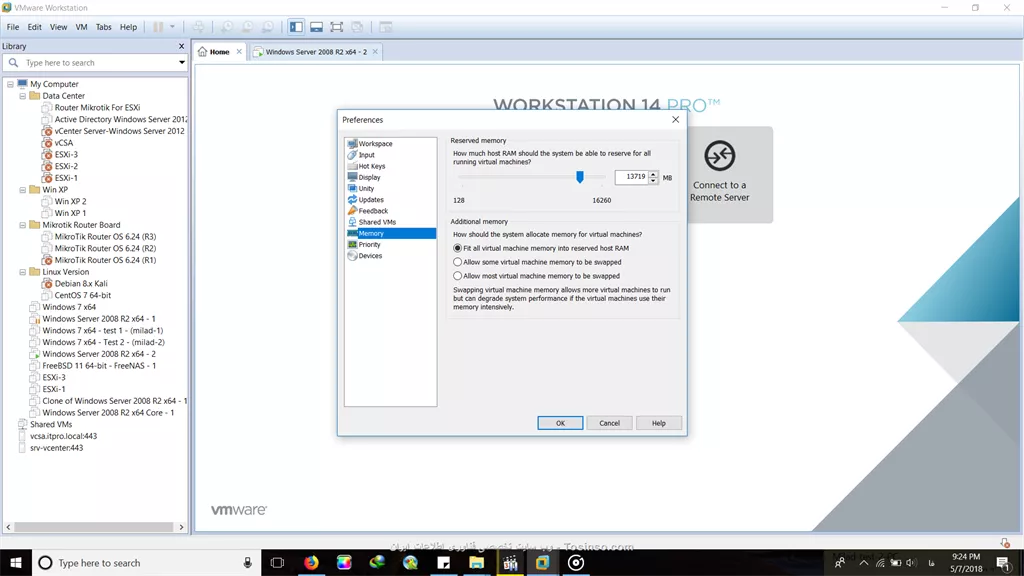Image resolution: width=1024 pixels, height=576 pixels.
Task: Click the reserved memory slider handle
Action: pos(579,177)
